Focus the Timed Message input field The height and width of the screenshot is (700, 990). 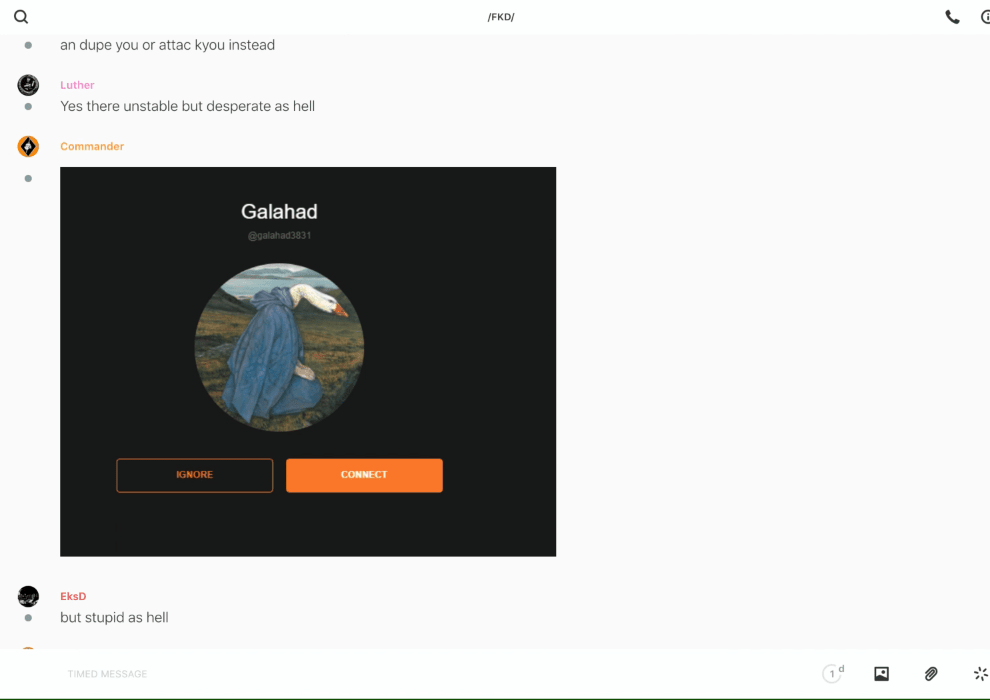[400, 674]
